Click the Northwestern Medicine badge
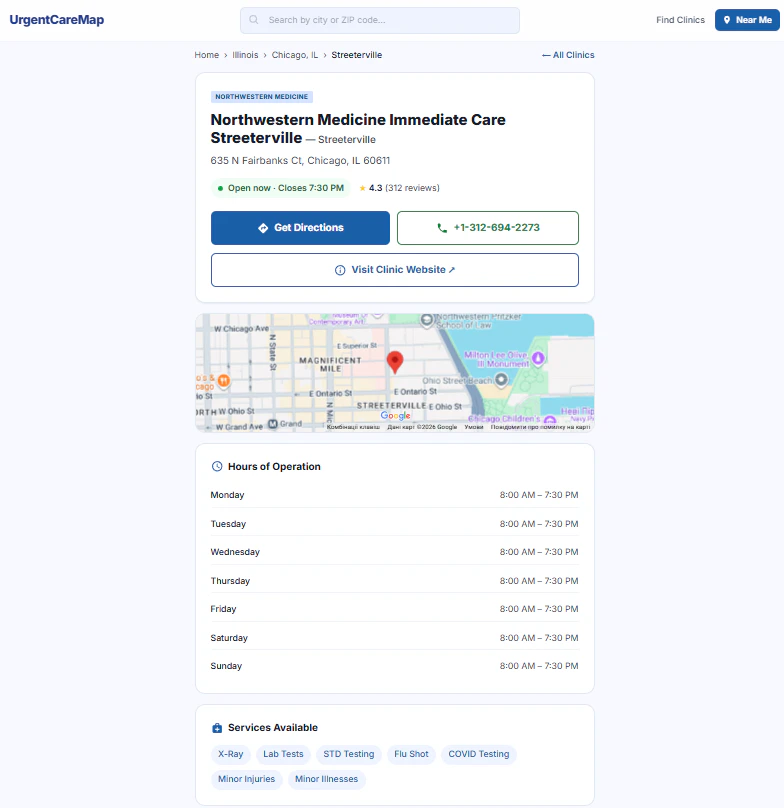Image resolution: width=784 pixels, height=808 pixels. pos(261,96)
